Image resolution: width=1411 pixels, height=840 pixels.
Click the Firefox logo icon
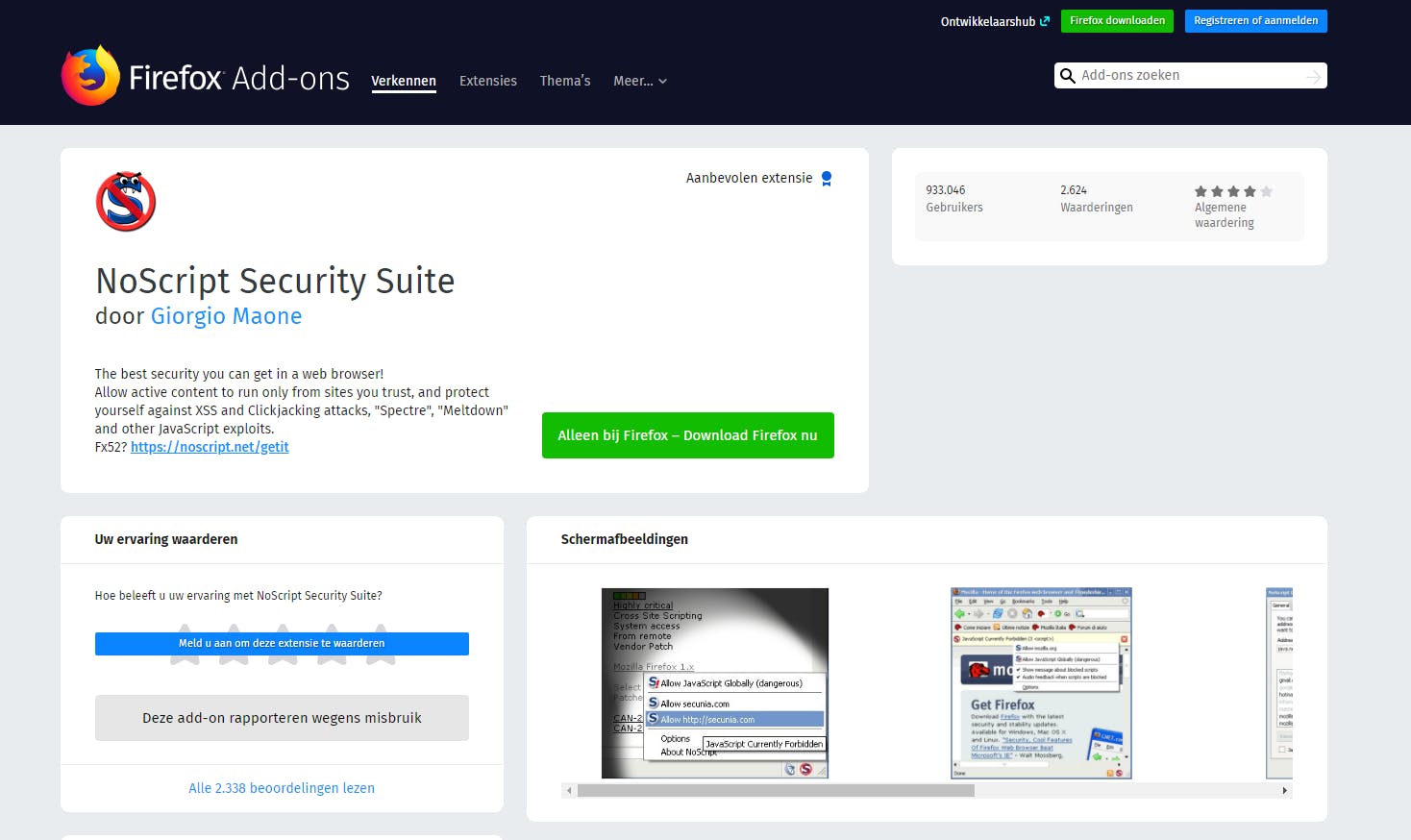[90, 76]
